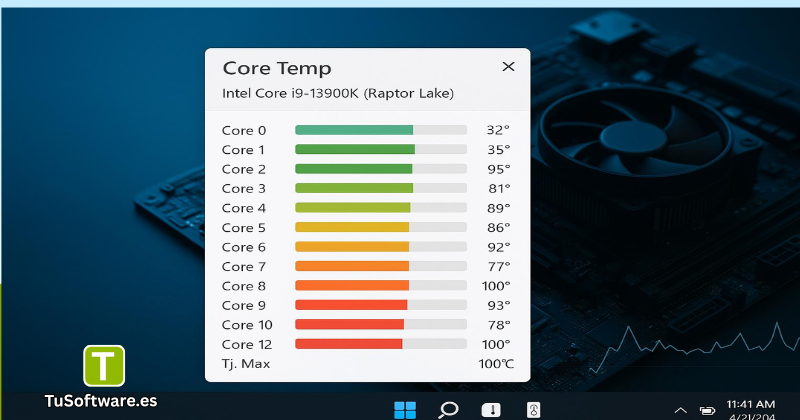Expand the hidden system tray icons chevron
Screen dimensions: 800x420
[x=681, y=410]
